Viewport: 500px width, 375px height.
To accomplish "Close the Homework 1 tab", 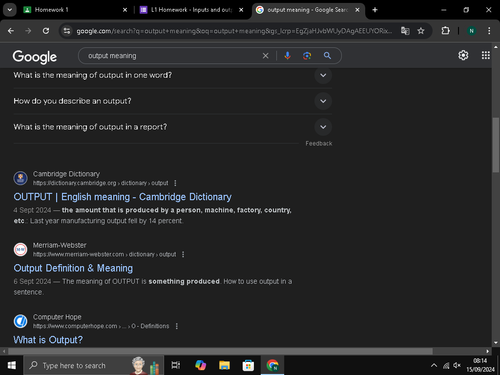I will click(125, 10).
